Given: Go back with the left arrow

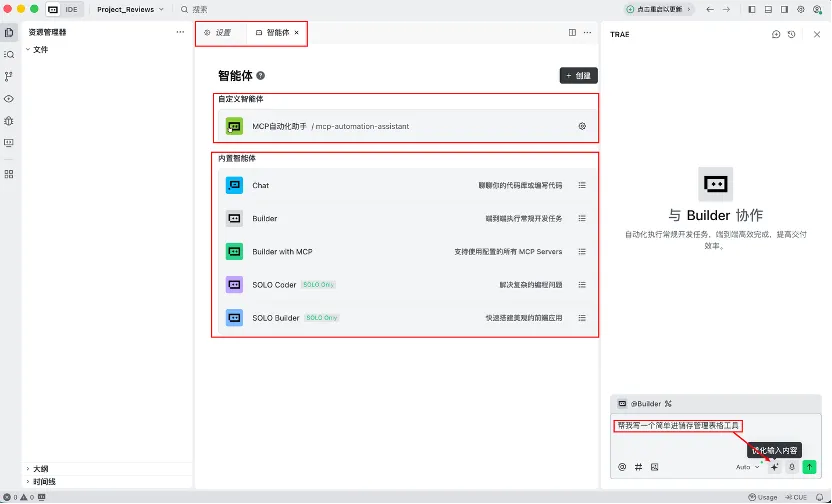Looking at the screenshot, I should click(710, 10).
